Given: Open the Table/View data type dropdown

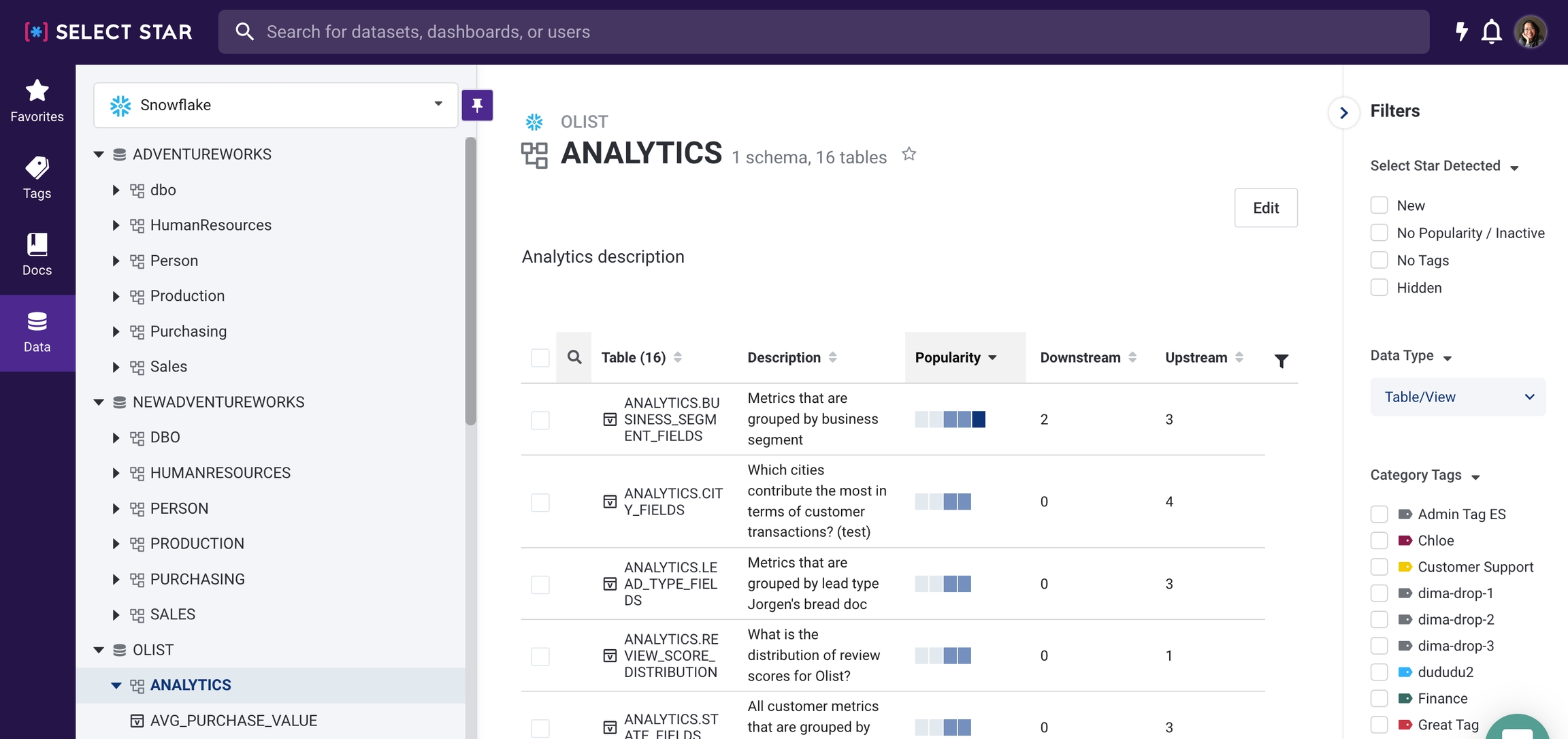Looking at the screenshot, I should pyautogui.click(x=1457, y=397).
